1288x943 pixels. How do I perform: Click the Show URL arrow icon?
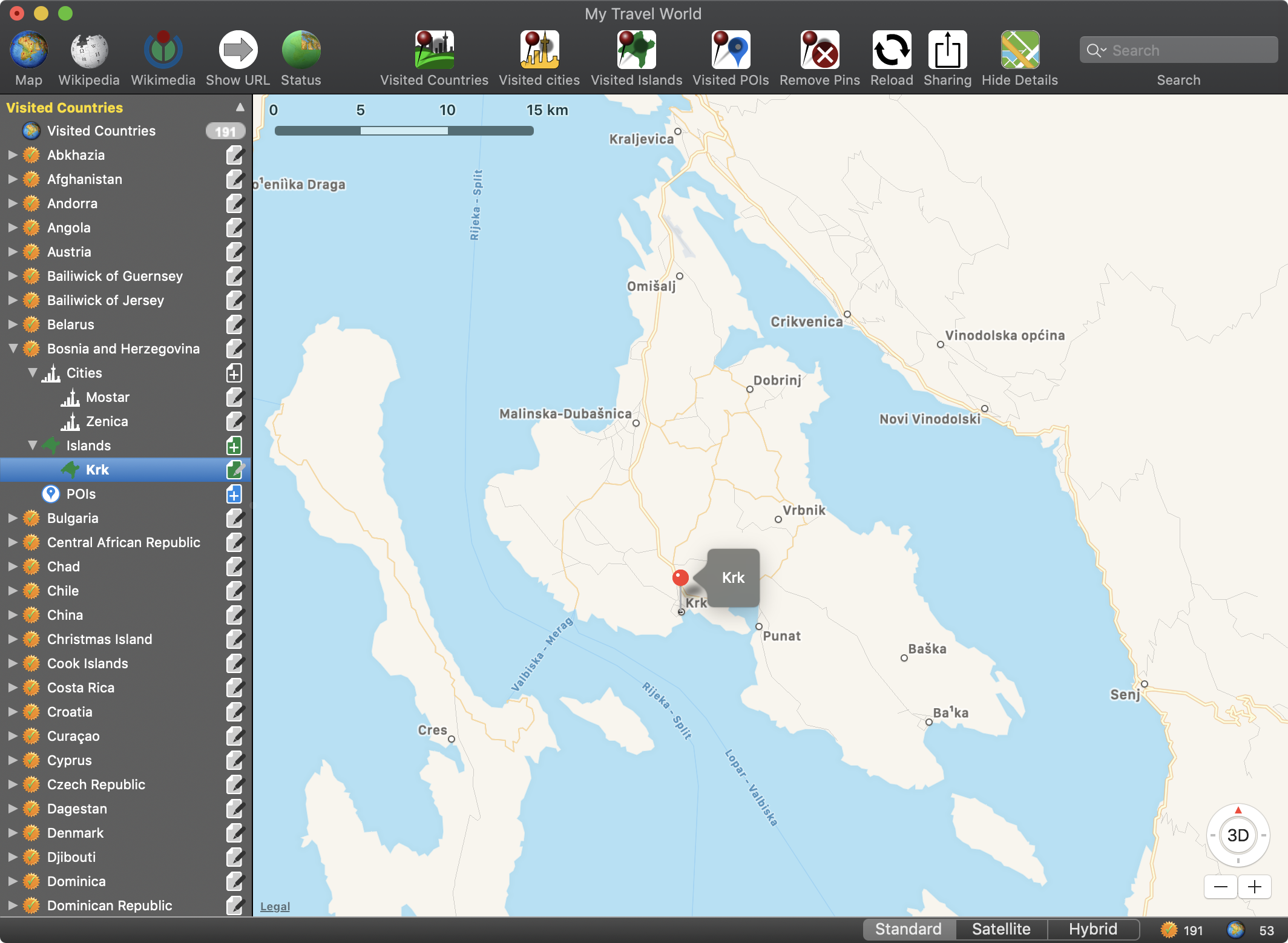[x=238, y=50]
